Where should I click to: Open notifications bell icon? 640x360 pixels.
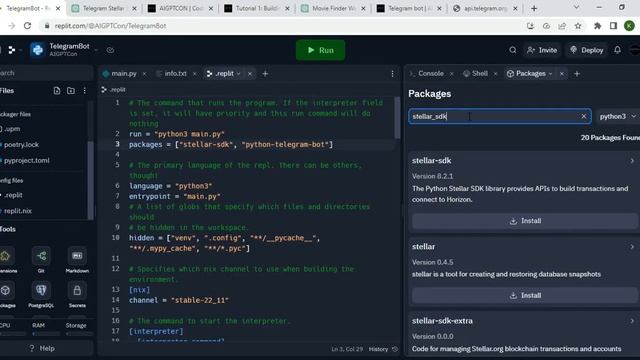(x=617, y=50)
